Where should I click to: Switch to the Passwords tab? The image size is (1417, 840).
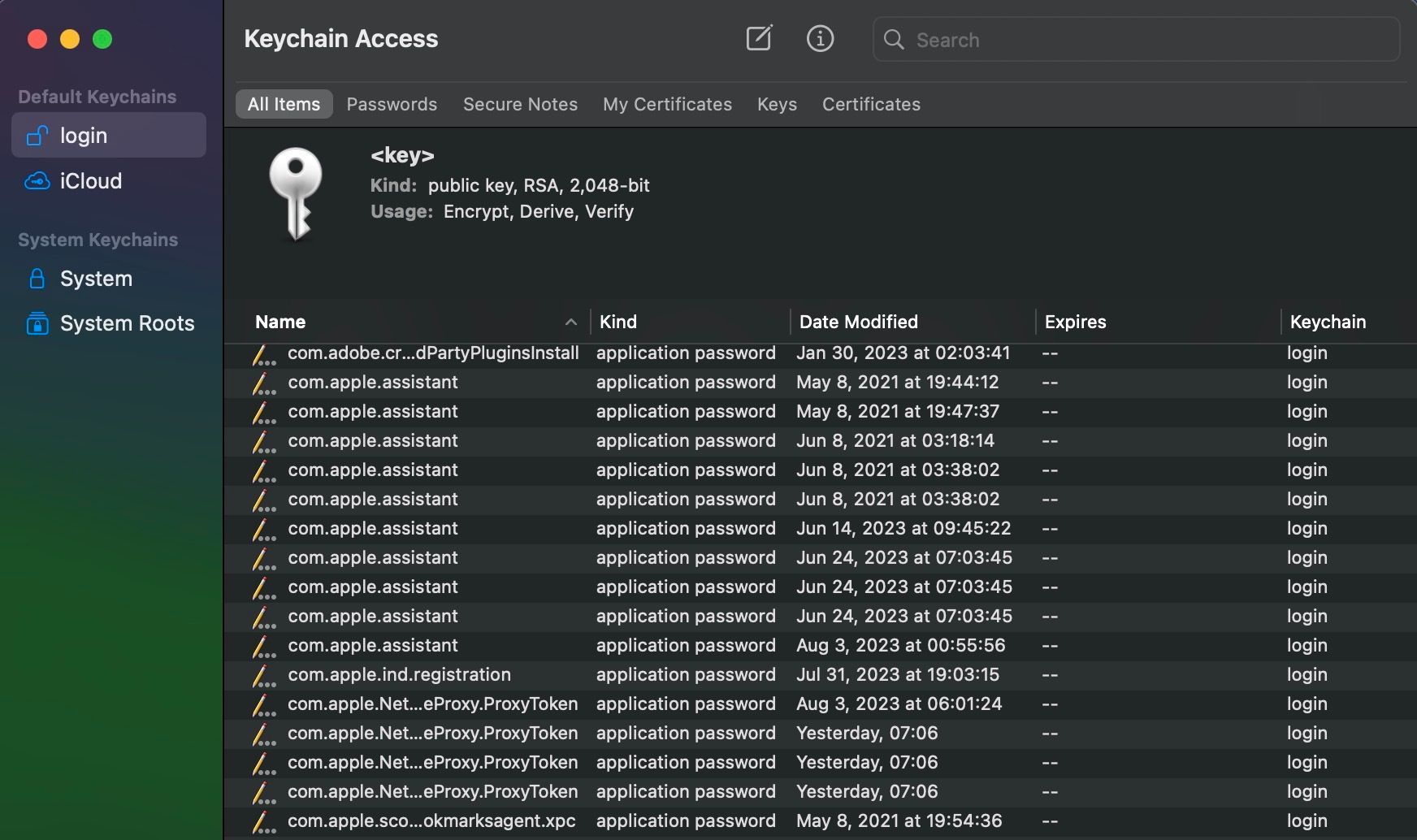[x=392, y=104]
